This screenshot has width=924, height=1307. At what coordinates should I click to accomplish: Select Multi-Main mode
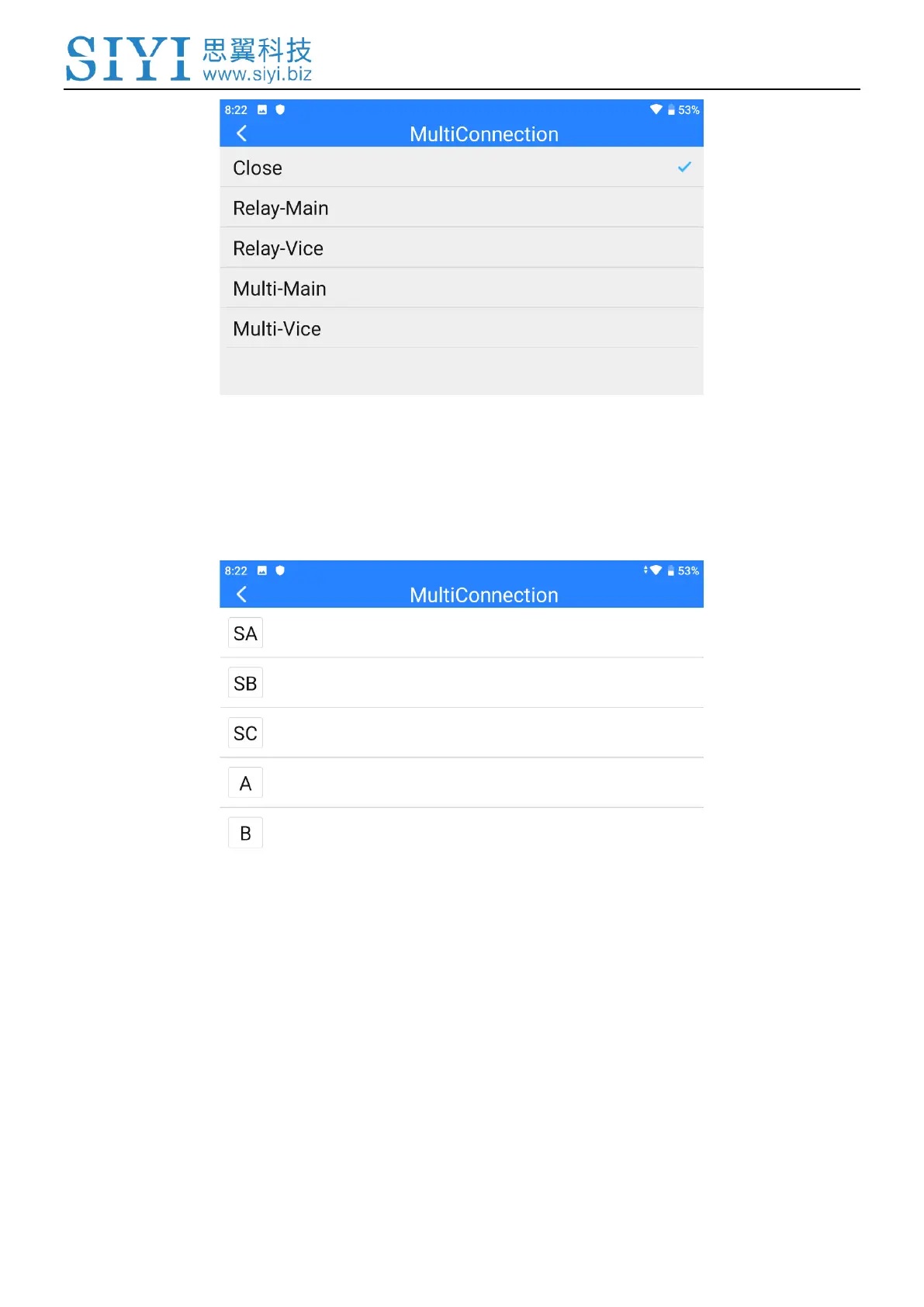point(279,289)
